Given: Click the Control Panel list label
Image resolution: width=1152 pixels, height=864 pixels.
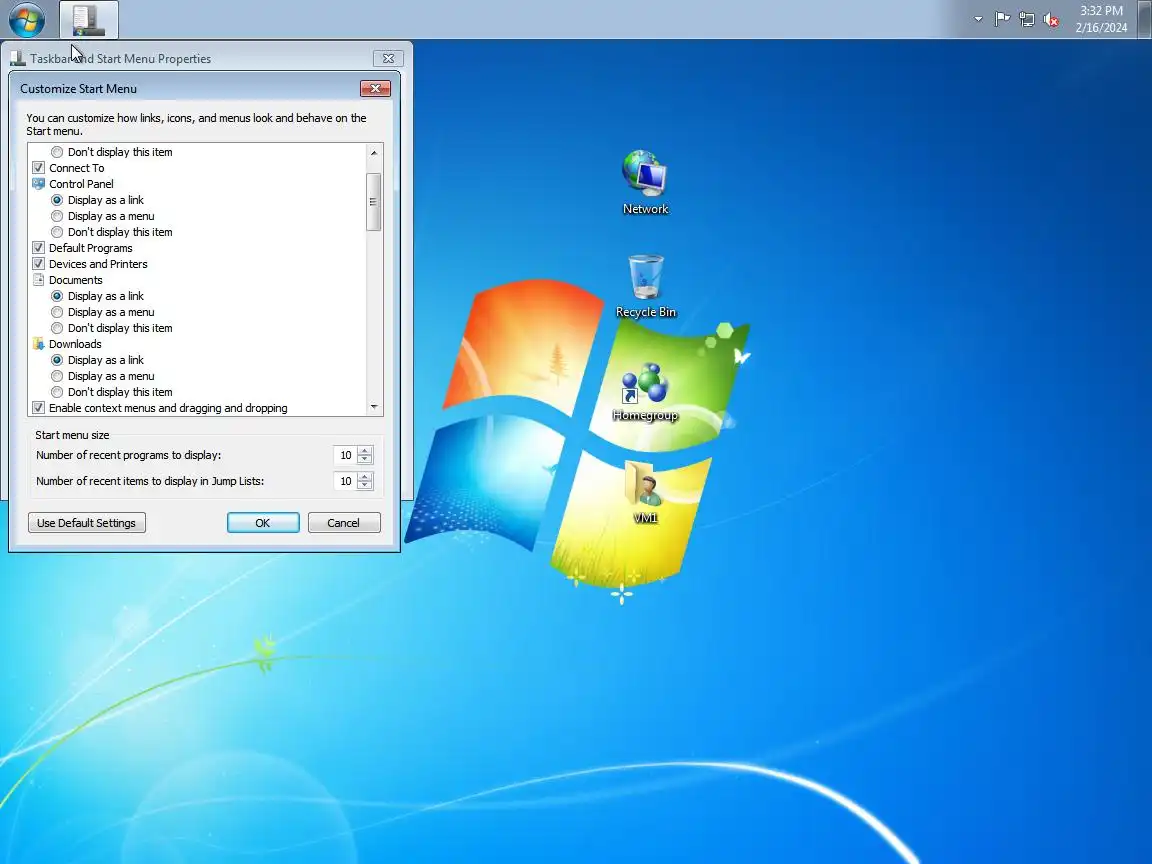Looking at the screenshot, I should [x=82, y=184].
